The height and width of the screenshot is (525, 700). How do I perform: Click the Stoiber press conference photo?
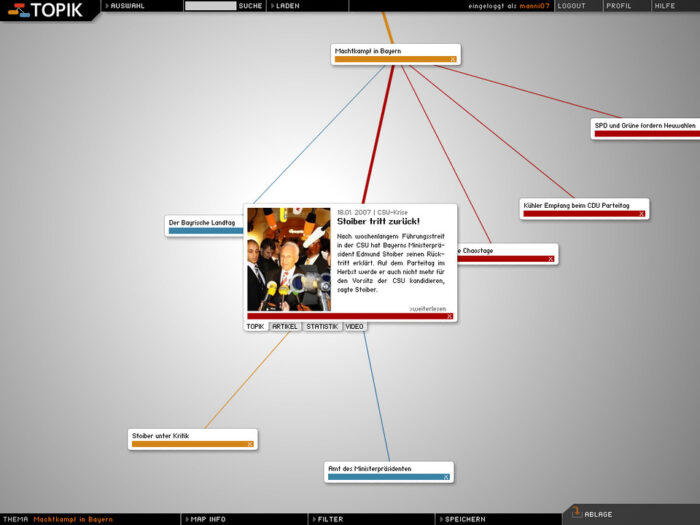click(289, 259)
